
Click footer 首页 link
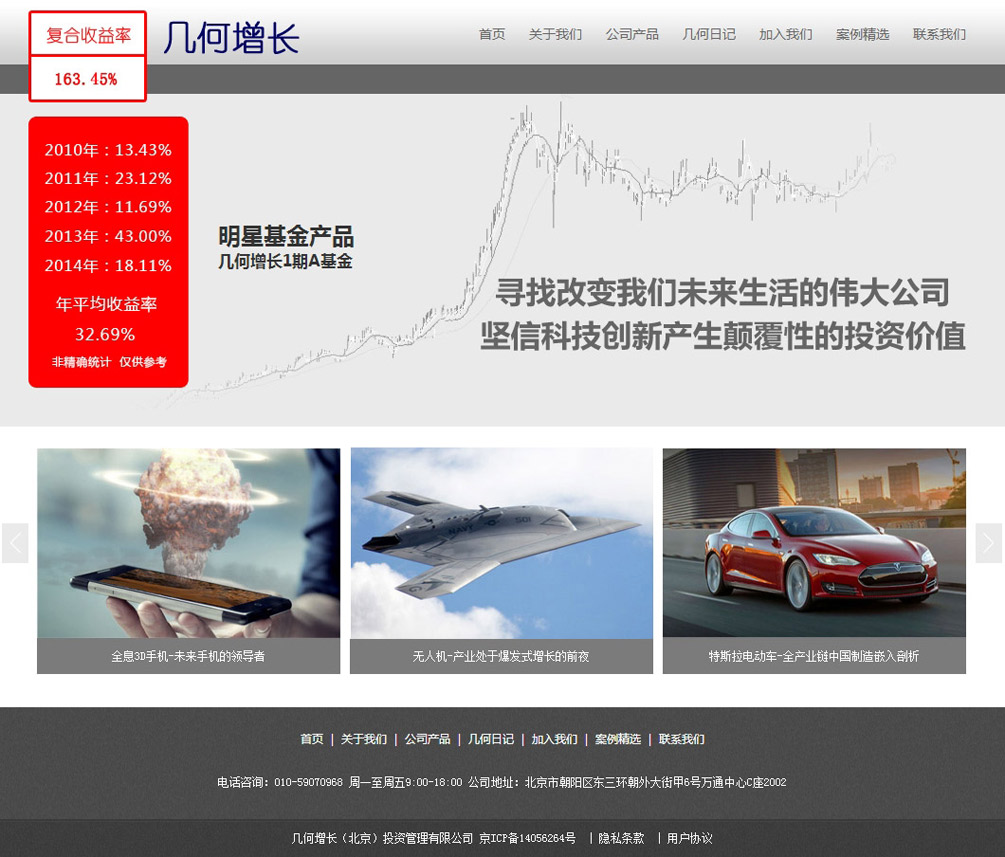[x=312, y=739]
